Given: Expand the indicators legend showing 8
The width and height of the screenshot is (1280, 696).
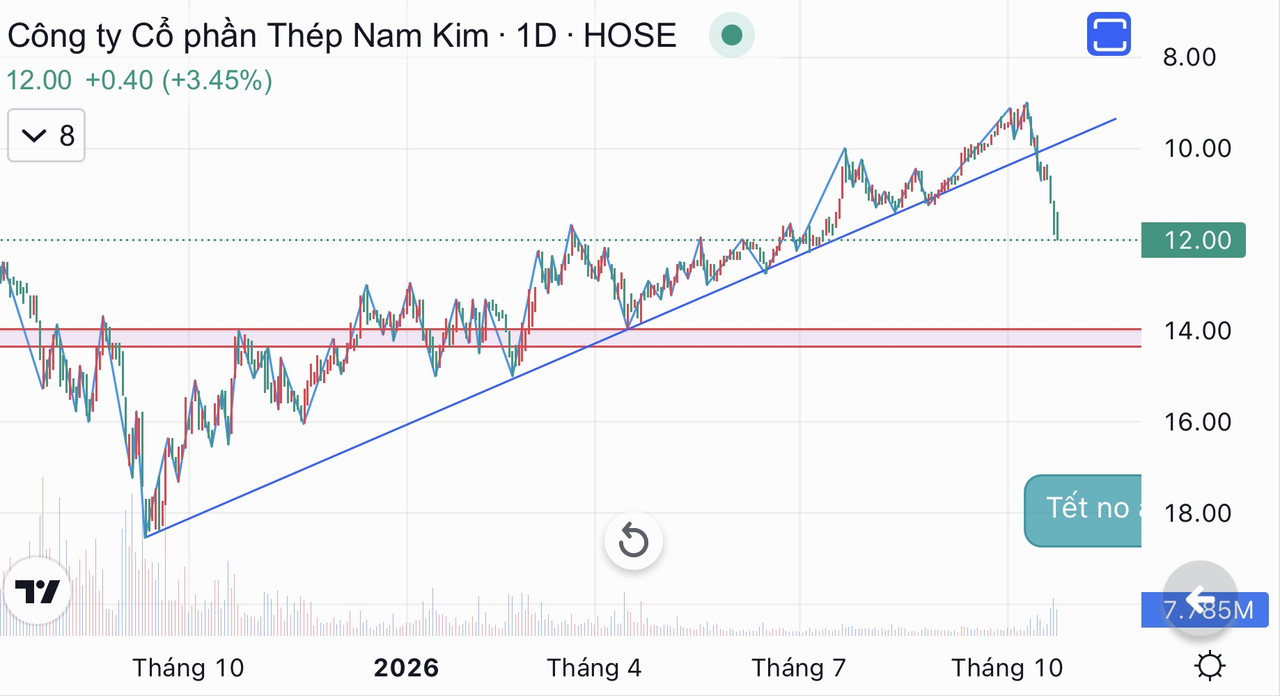Looking at the screenshot, I should pyautogui.click(x=47, y=135).
